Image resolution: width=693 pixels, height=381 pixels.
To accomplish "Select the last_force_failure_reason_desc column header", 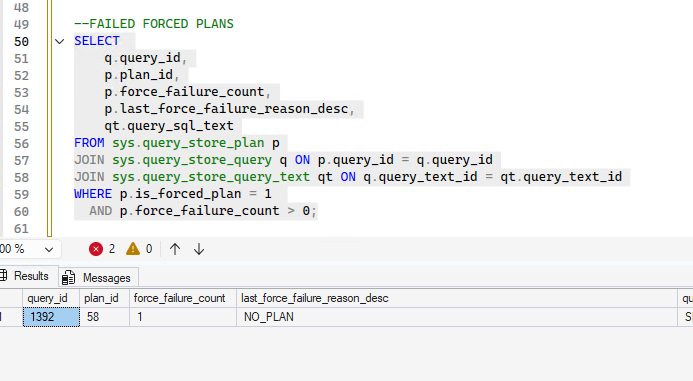I will point(457,298).
